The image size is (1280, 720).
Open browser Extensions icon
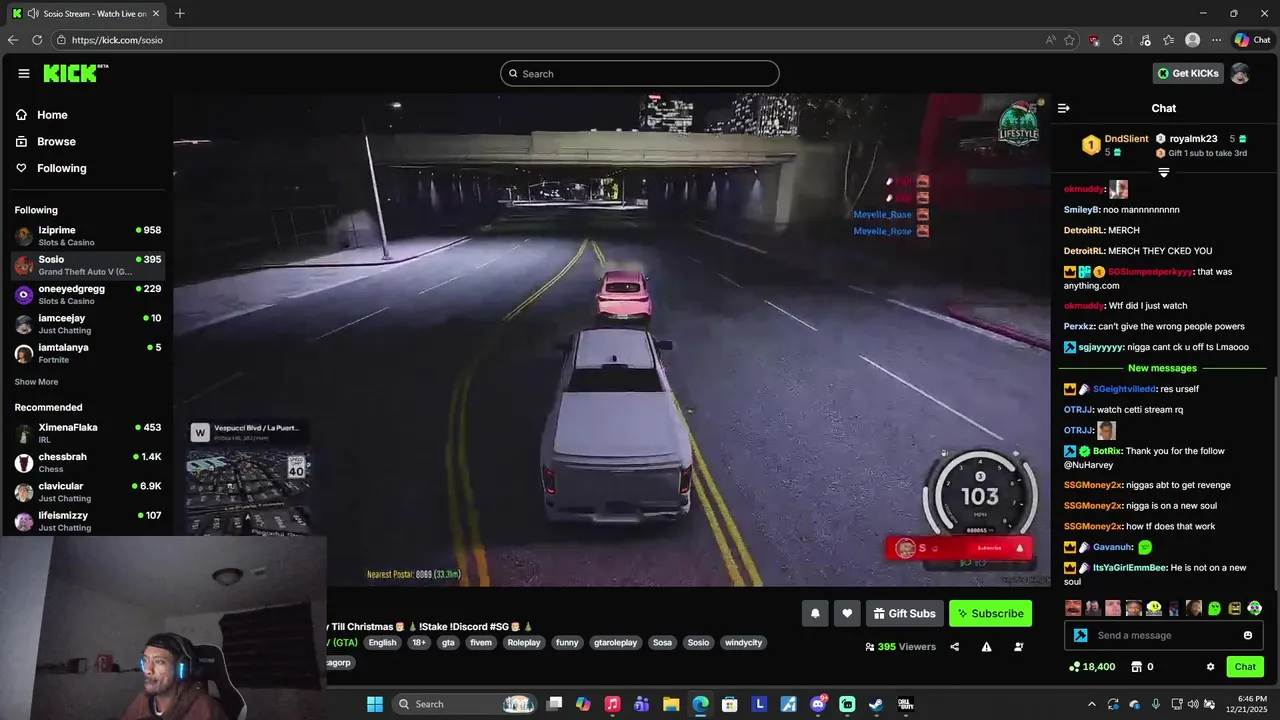click(x=1118, y=40)
